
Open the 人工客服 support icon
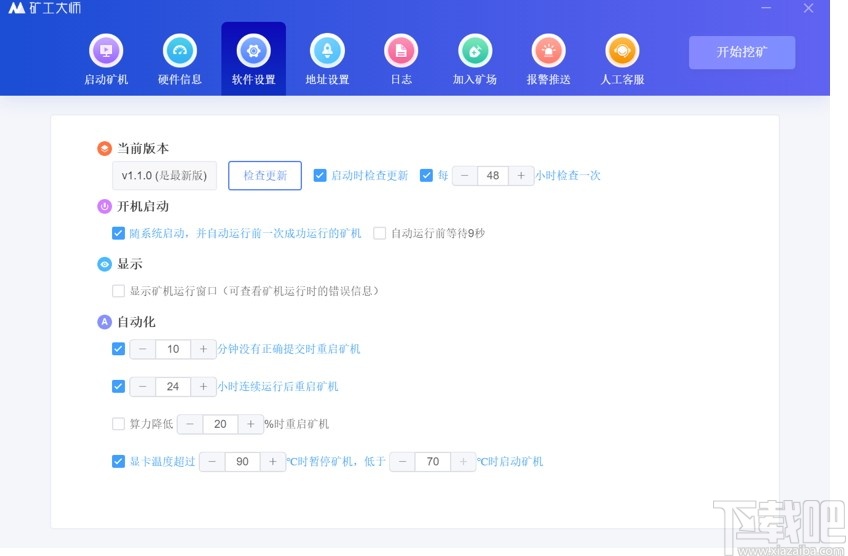[622, 51]
